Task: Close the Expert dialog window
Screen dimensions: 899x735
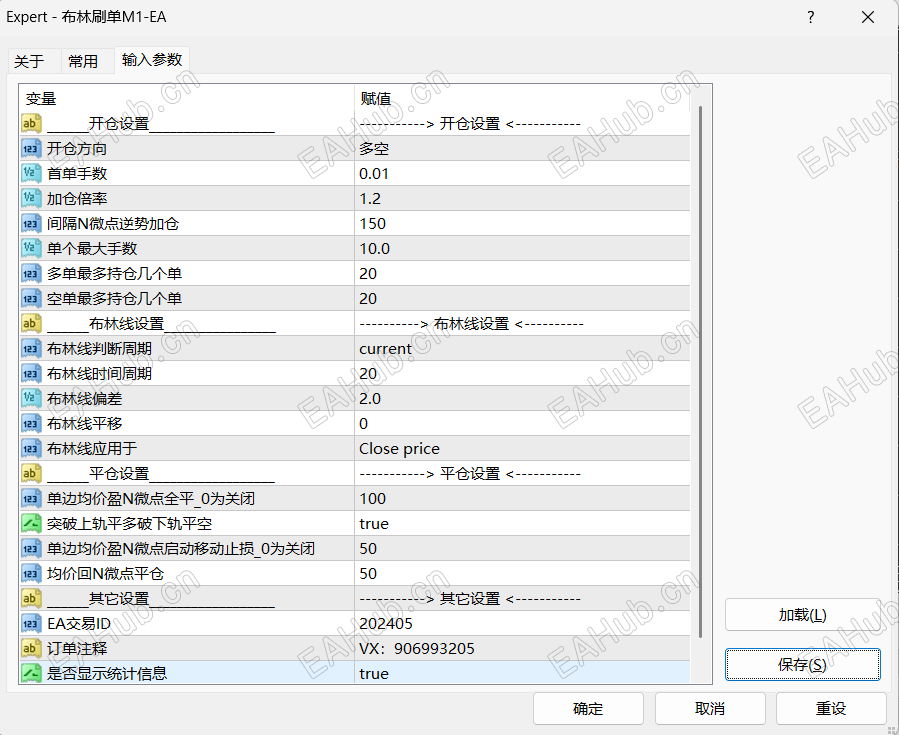Action: [868, 17]
